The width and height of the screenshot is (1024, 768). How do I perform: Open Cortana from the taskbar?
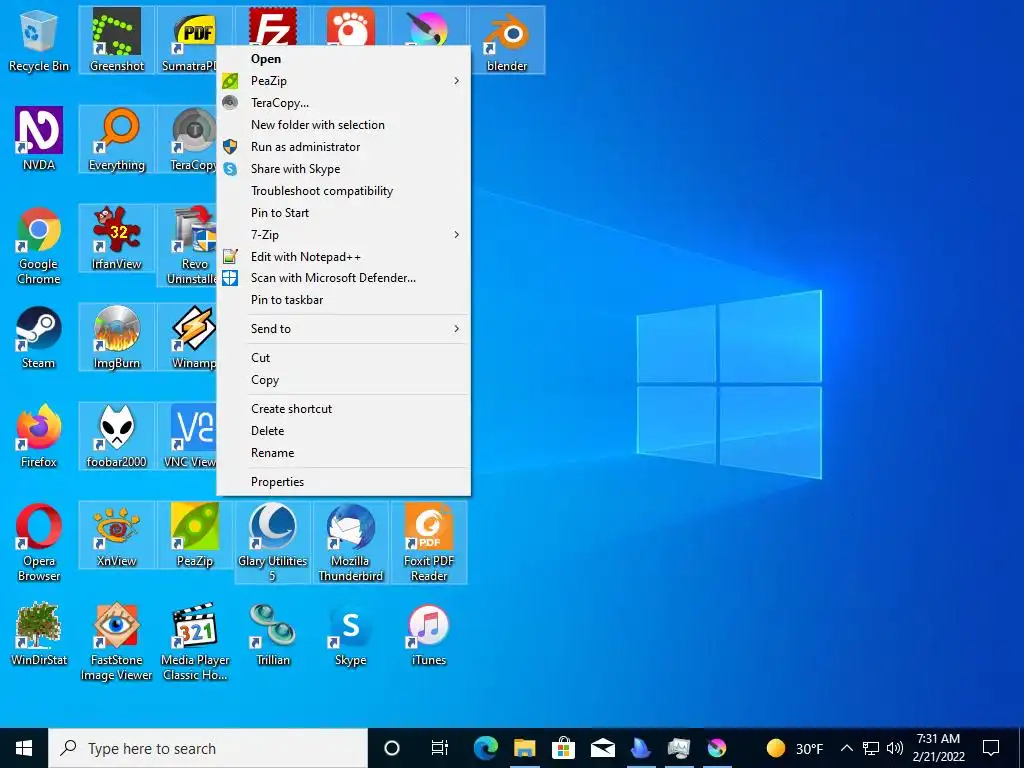point(392,748)
